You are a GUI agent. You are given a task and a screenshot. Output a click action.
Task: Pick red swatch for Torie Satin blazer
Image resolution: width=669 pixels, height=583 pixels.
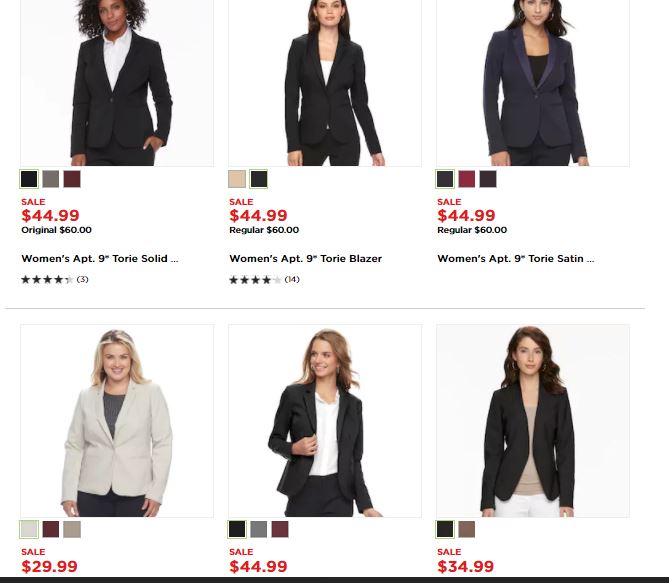point(466,179)
